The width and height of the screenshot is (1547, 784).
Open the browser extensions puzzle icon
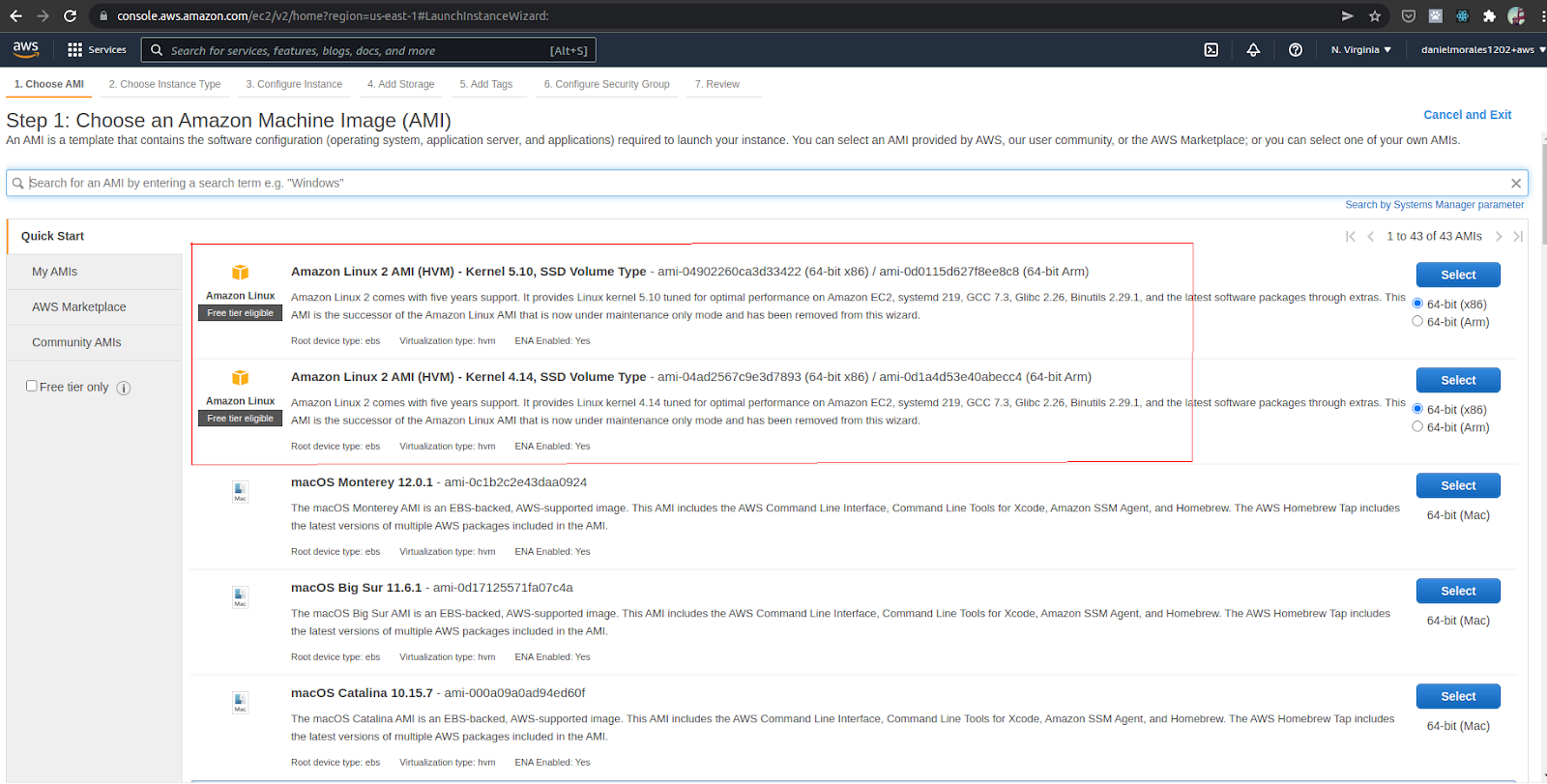tap(1489, 15)
